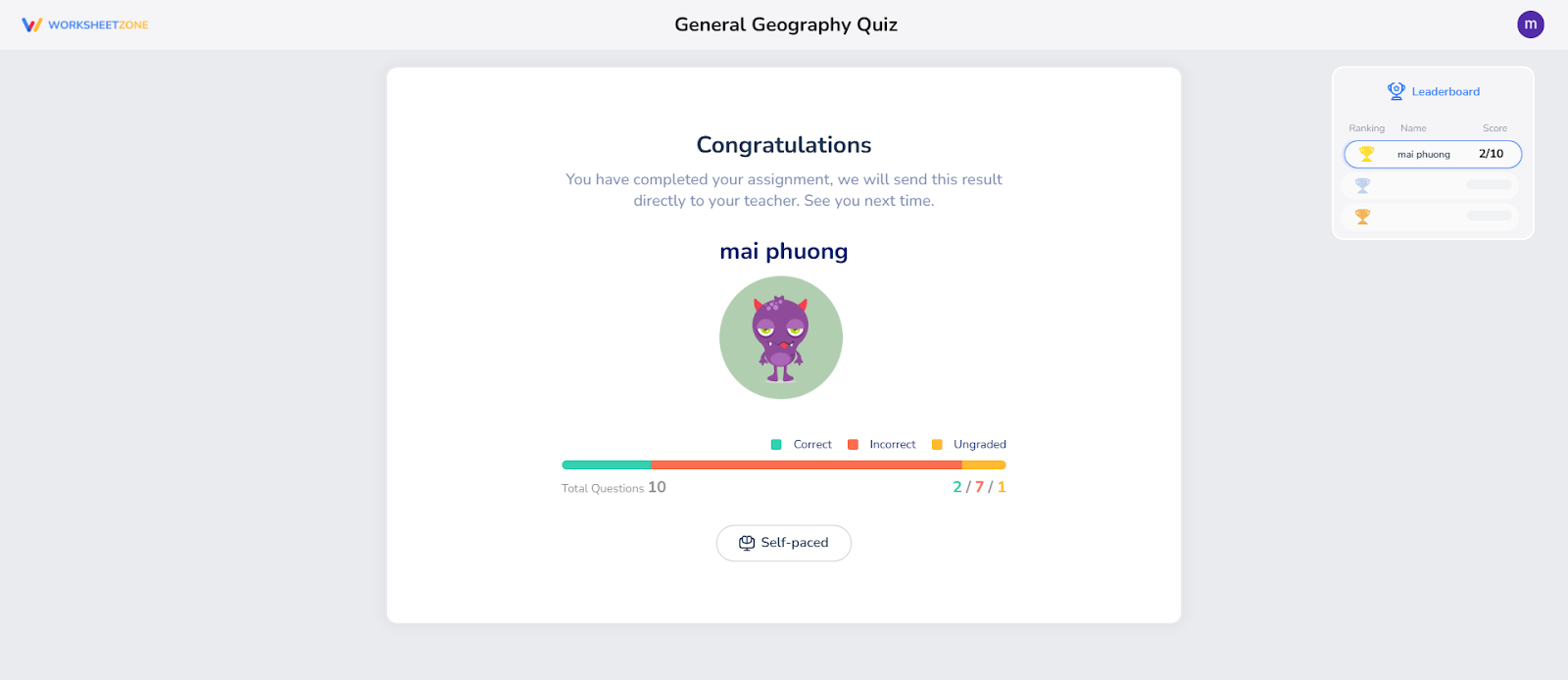The width and height of the screenshot is (1568, 680).
Task: Click the General Geography Quiz title
Action: (786, 24)
